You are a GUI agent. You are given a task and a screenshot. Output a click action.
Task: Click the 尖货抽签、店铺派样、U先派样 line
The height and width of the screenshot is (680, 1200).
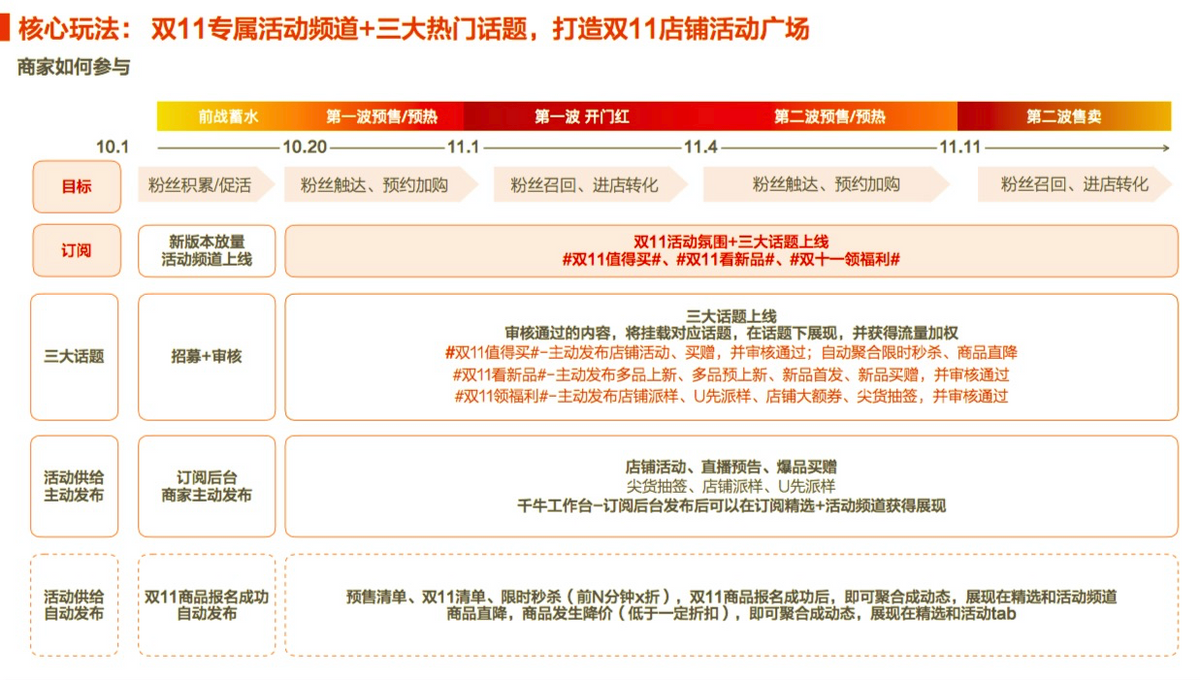point(731,486)
